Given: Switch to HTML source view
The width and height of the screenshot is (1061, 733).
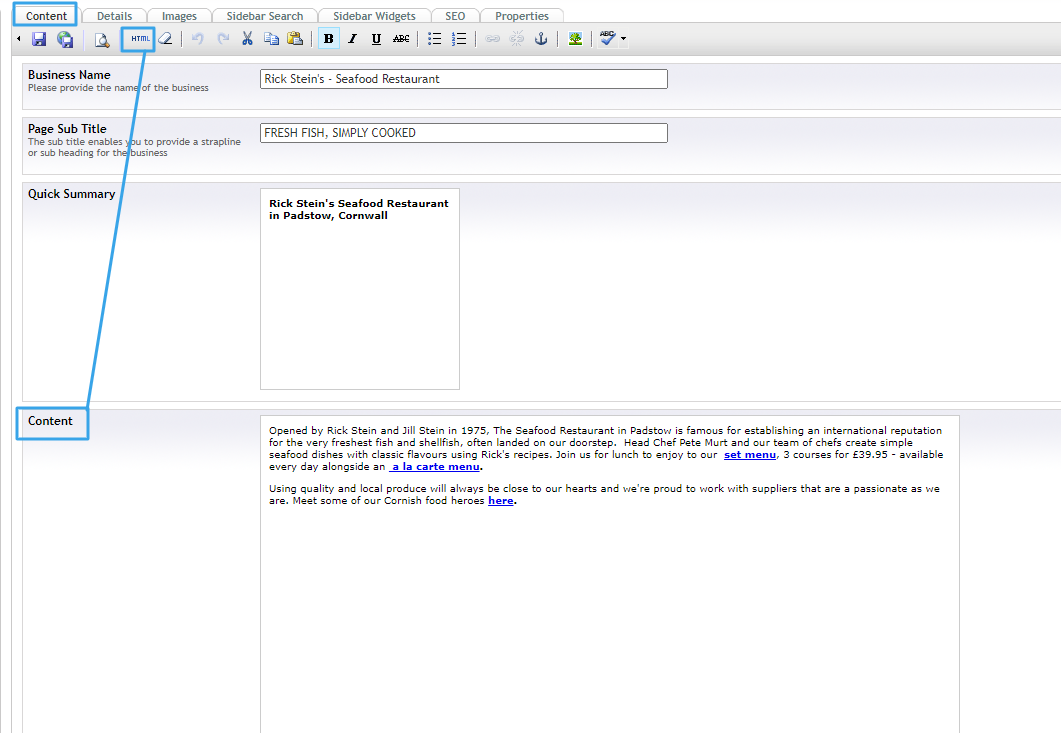Looking at the screenshot, I should (140, 39).
